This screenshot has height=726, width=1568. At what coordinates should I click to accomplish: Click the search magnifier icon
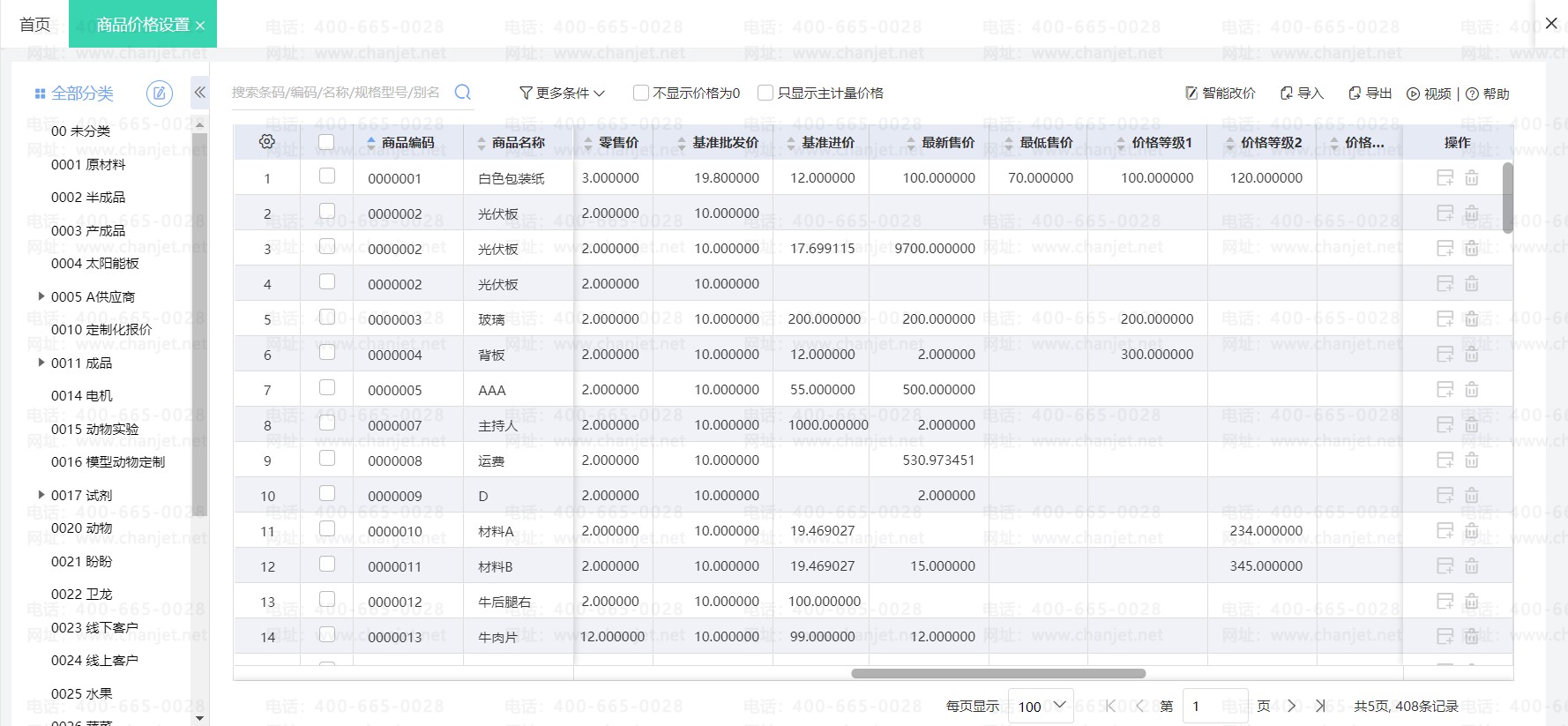point(462,92)
